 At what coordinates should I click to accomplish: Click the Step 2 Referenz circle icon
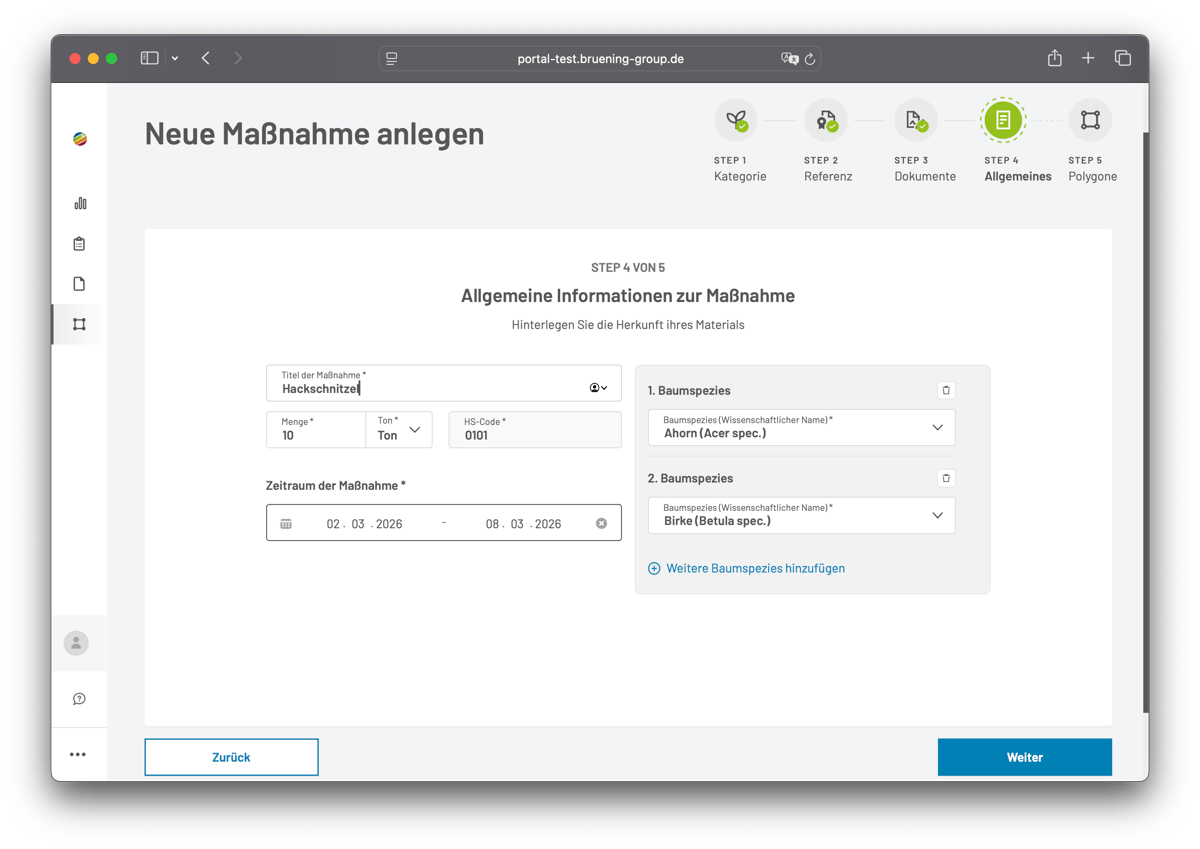pyautogui.click(x=826, y=119)
